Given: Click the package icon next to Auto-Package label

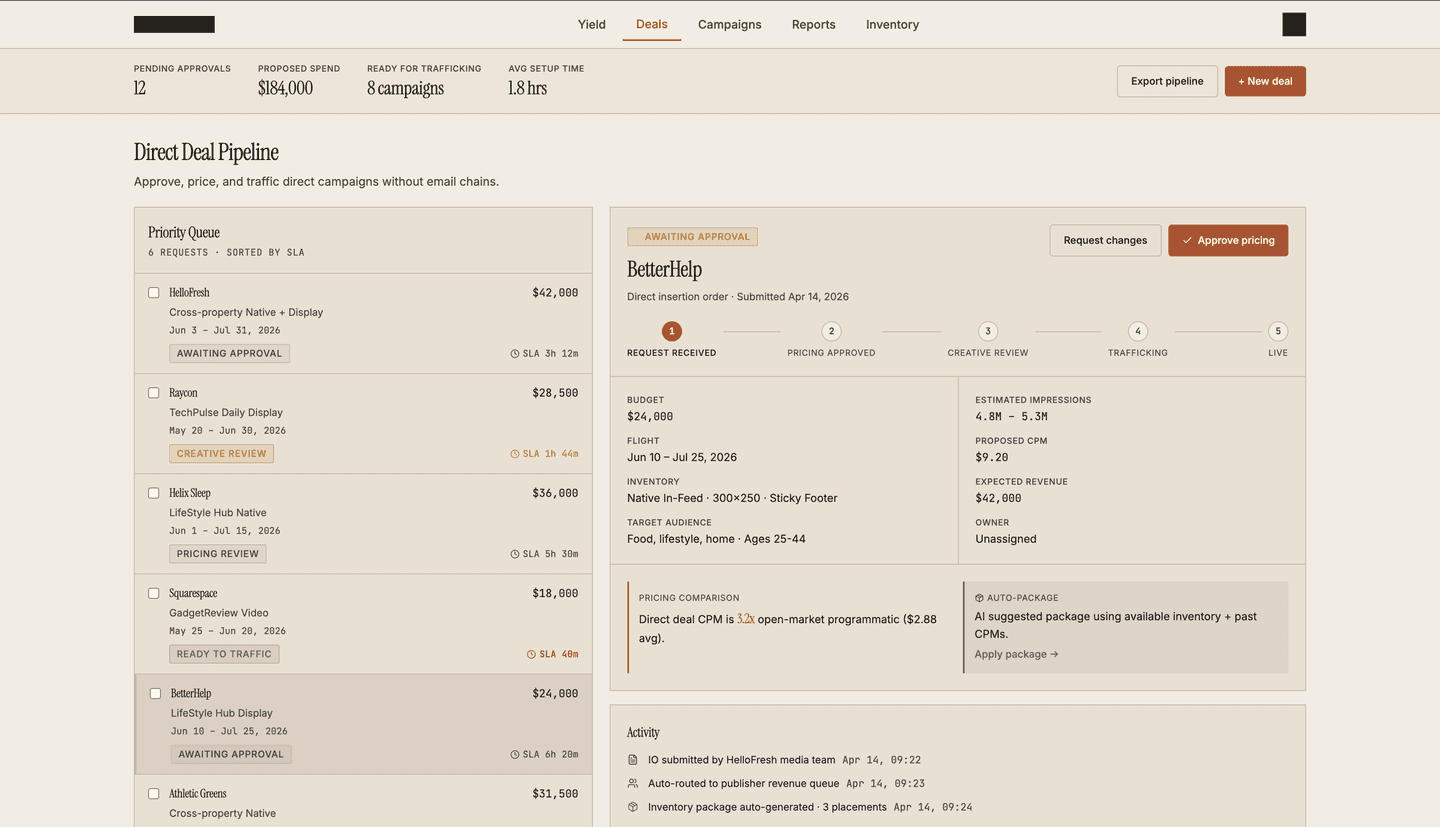Looking at the screenshot, I should (979, 598).
